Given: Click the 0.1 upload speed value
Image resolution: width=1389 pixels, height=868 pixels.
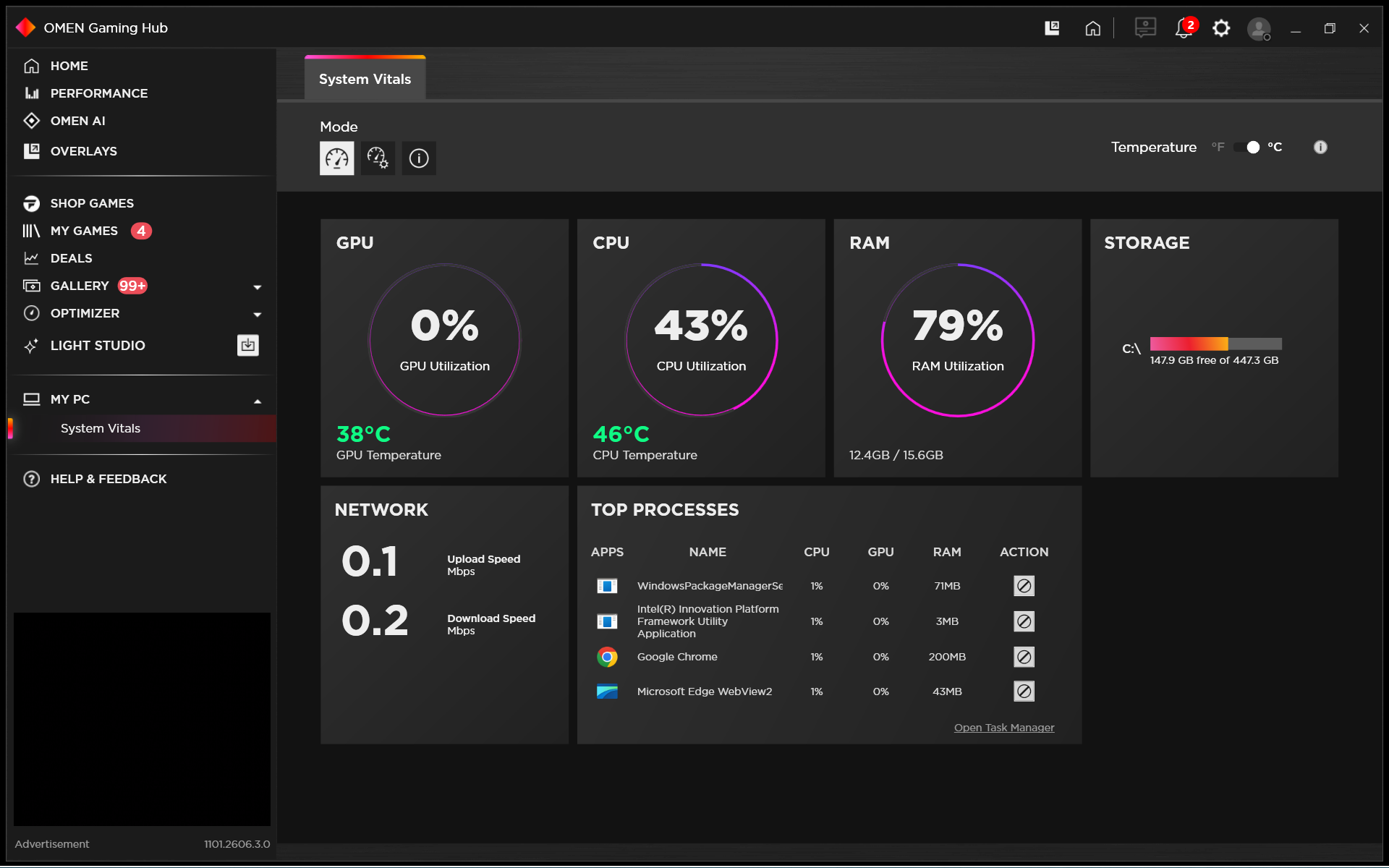Looking at the screenshot, I should [370, 561].
